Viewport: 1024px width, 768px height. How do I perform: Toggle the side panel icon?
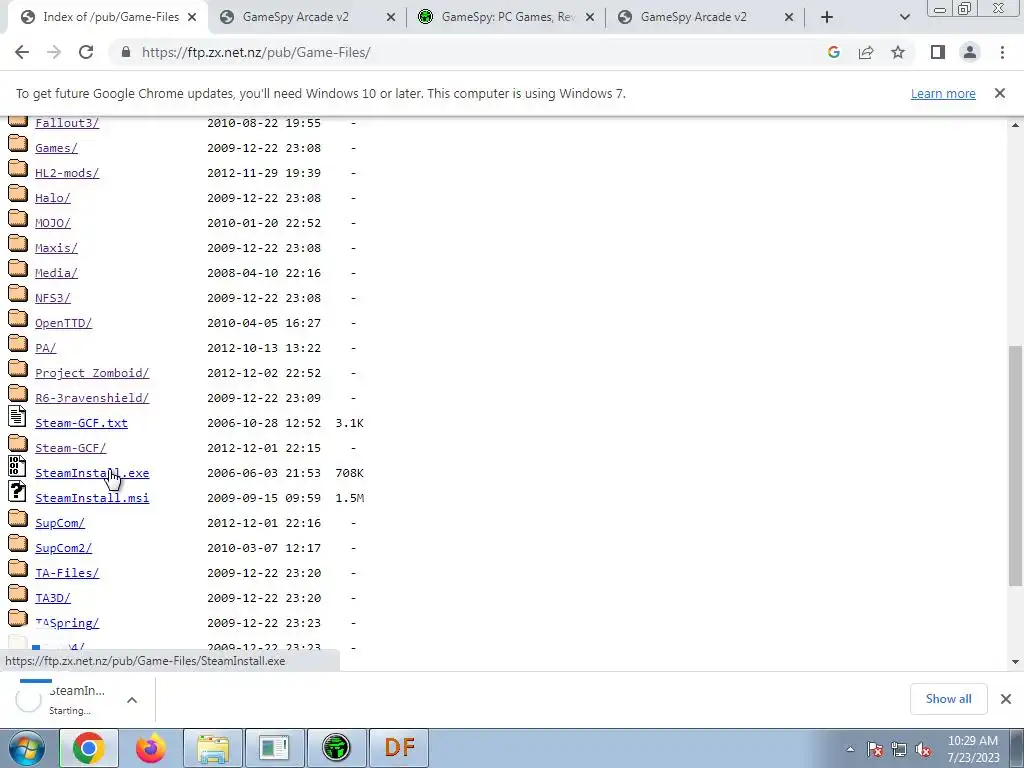[938, 52]
